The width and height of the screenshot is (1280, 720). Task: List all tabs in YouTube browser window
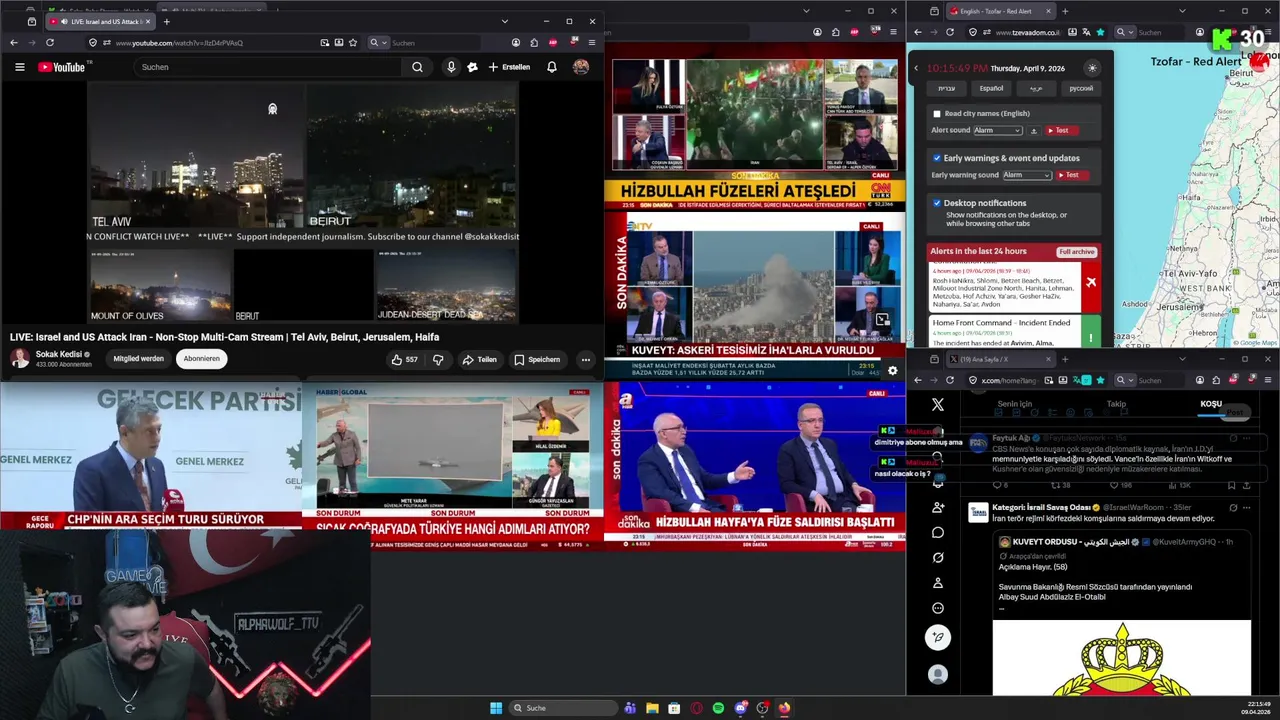(505, 21)
